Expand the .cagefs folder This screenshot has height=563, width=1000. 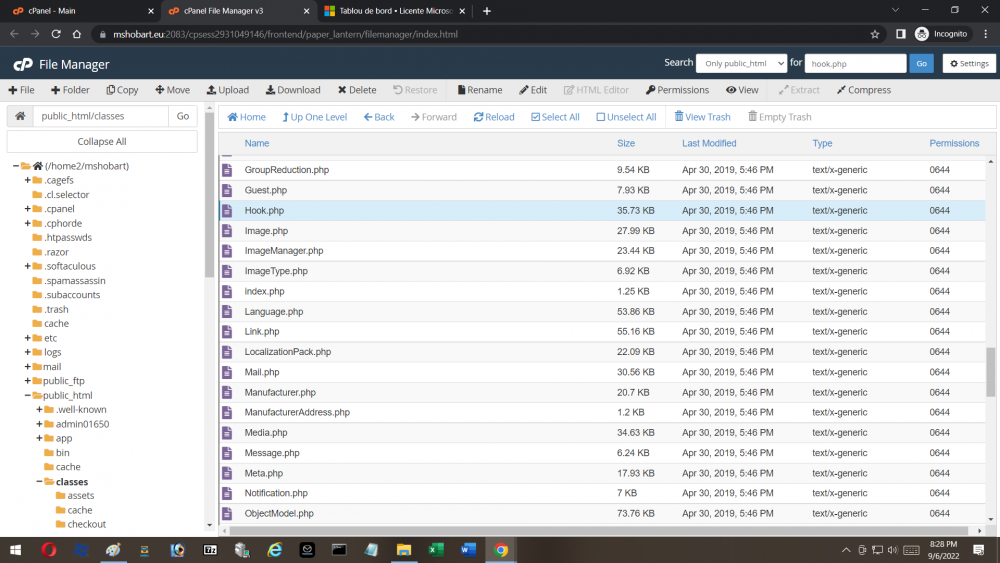point(27,180)
